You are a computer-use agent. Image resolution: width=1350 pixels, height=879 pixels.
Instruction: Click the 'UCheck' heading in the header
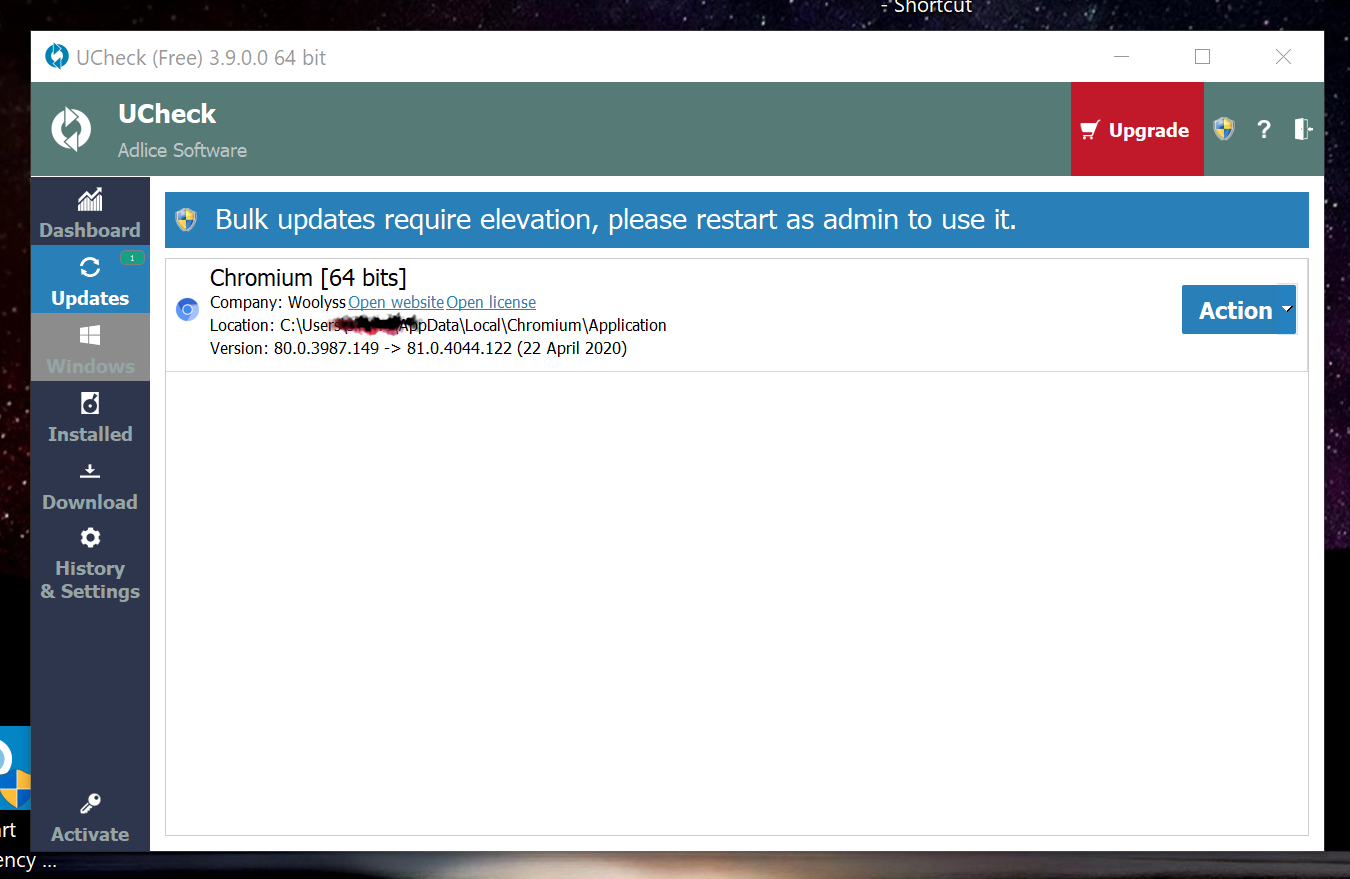(167, 114)
